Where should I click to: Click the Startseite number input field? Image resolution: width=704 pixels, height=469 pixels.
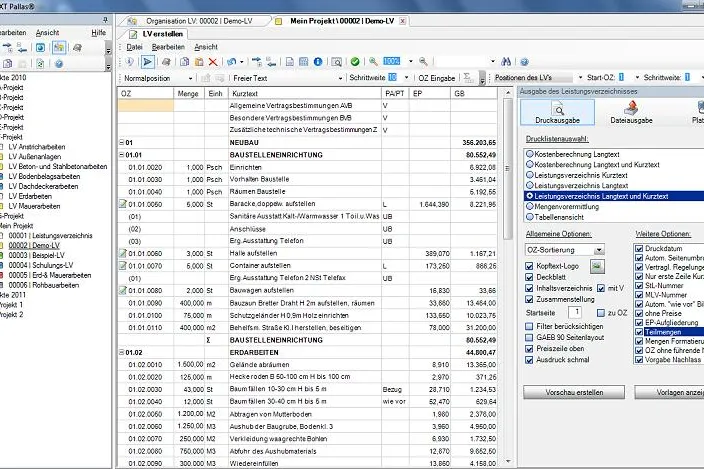click(575, 312)
